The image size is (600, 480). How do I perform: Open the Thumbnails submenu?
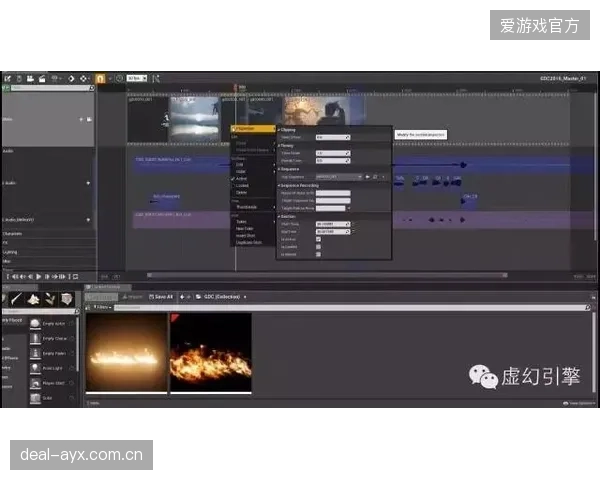click(x=253, y=207)
